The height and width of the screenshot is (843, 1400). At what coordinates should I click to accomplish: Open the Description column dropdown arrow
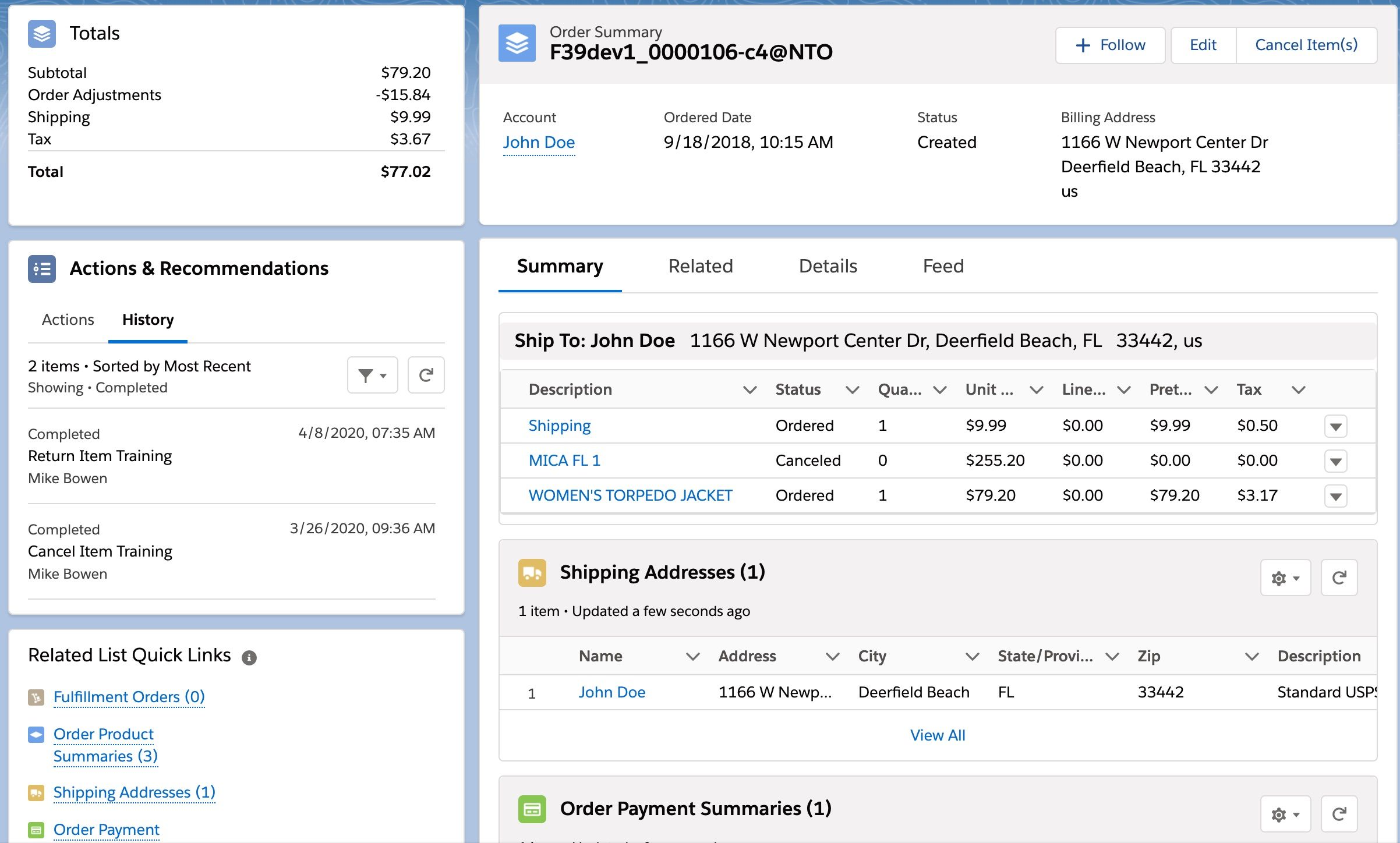click(750, 389)
